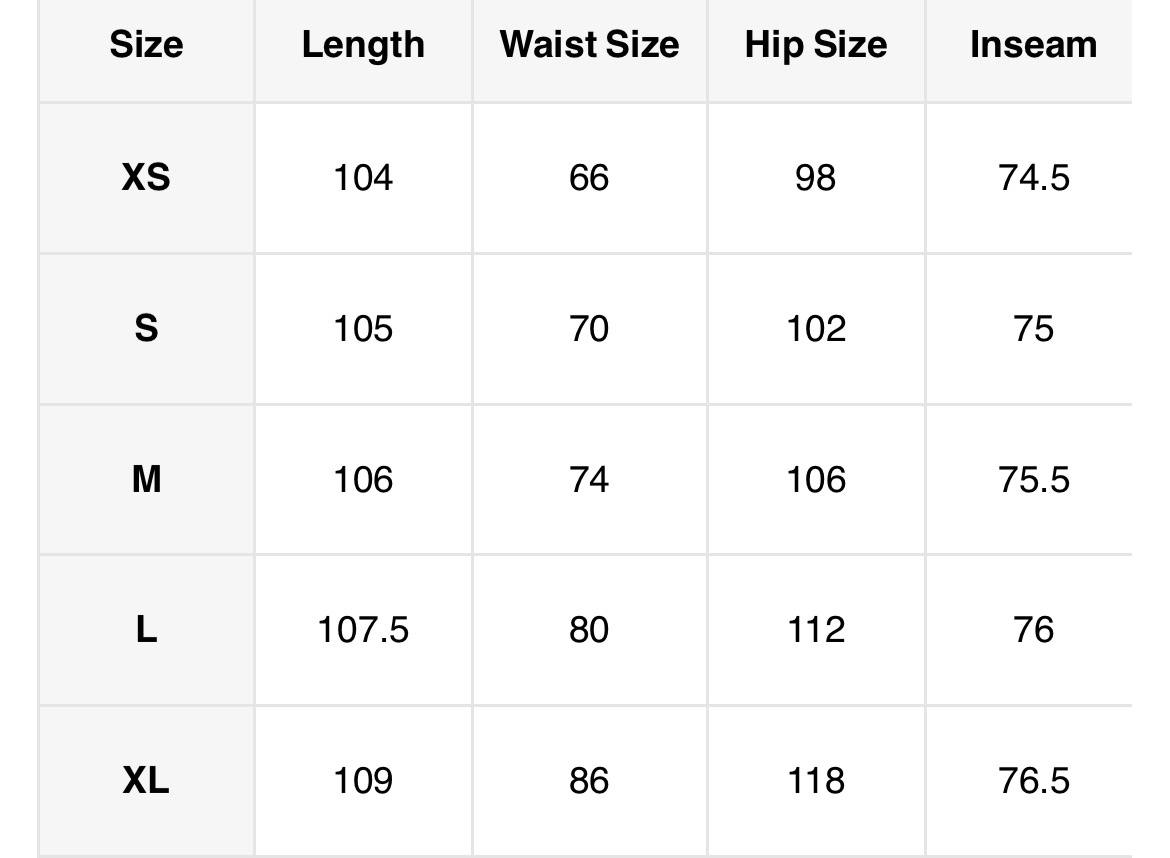Click the M waist size value 74
The width and height of the screenshot is (1170, 858).
point(589,480)
